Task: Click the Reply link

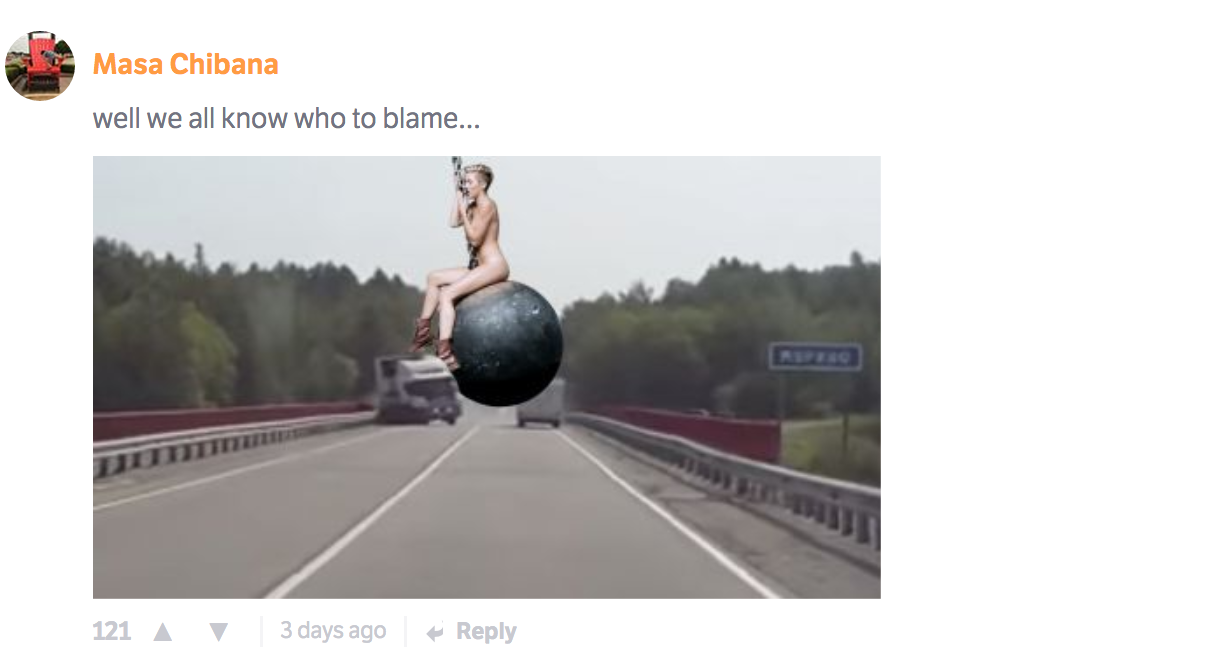Action: pyautogui.click(x=486, y=632)
